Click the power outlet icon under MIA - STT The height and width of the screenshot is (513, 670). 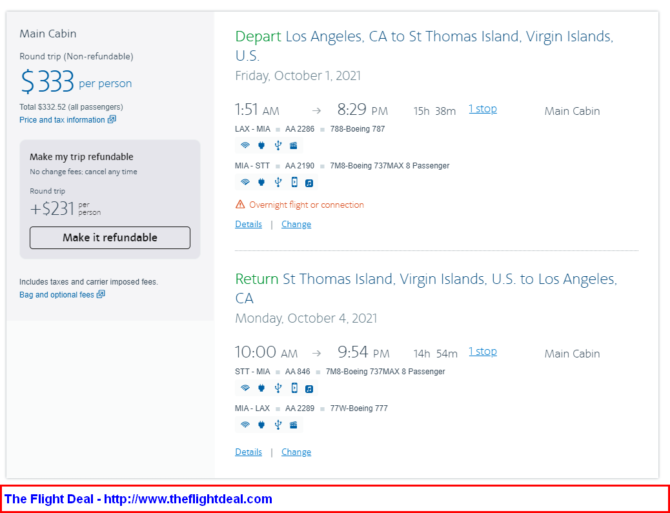[262, 182]
